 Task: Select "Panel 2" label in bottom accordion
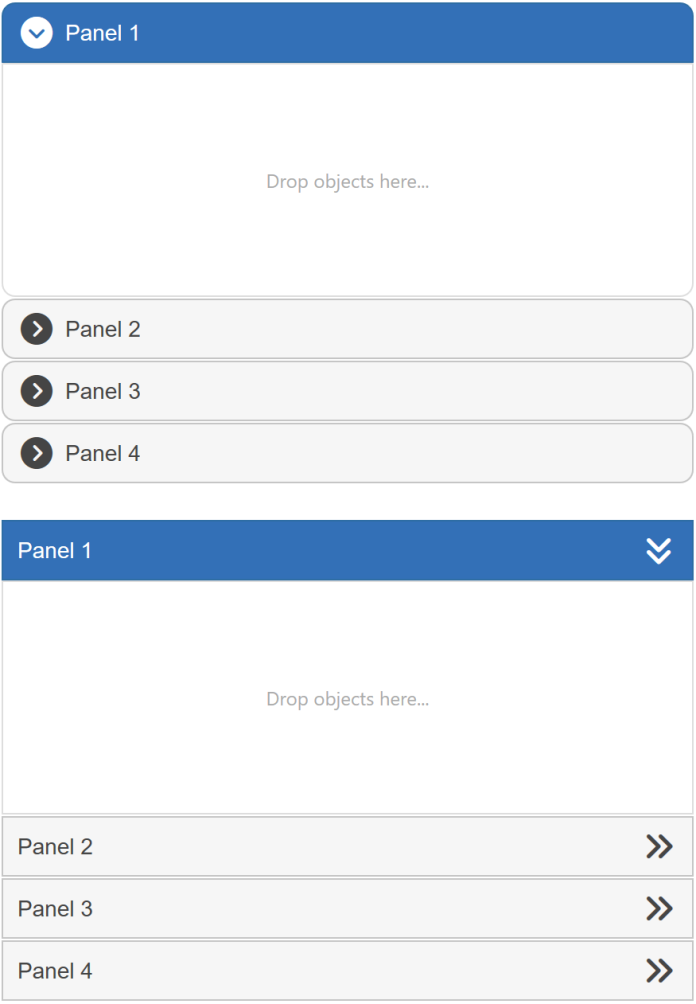click(x=55, y=847)
